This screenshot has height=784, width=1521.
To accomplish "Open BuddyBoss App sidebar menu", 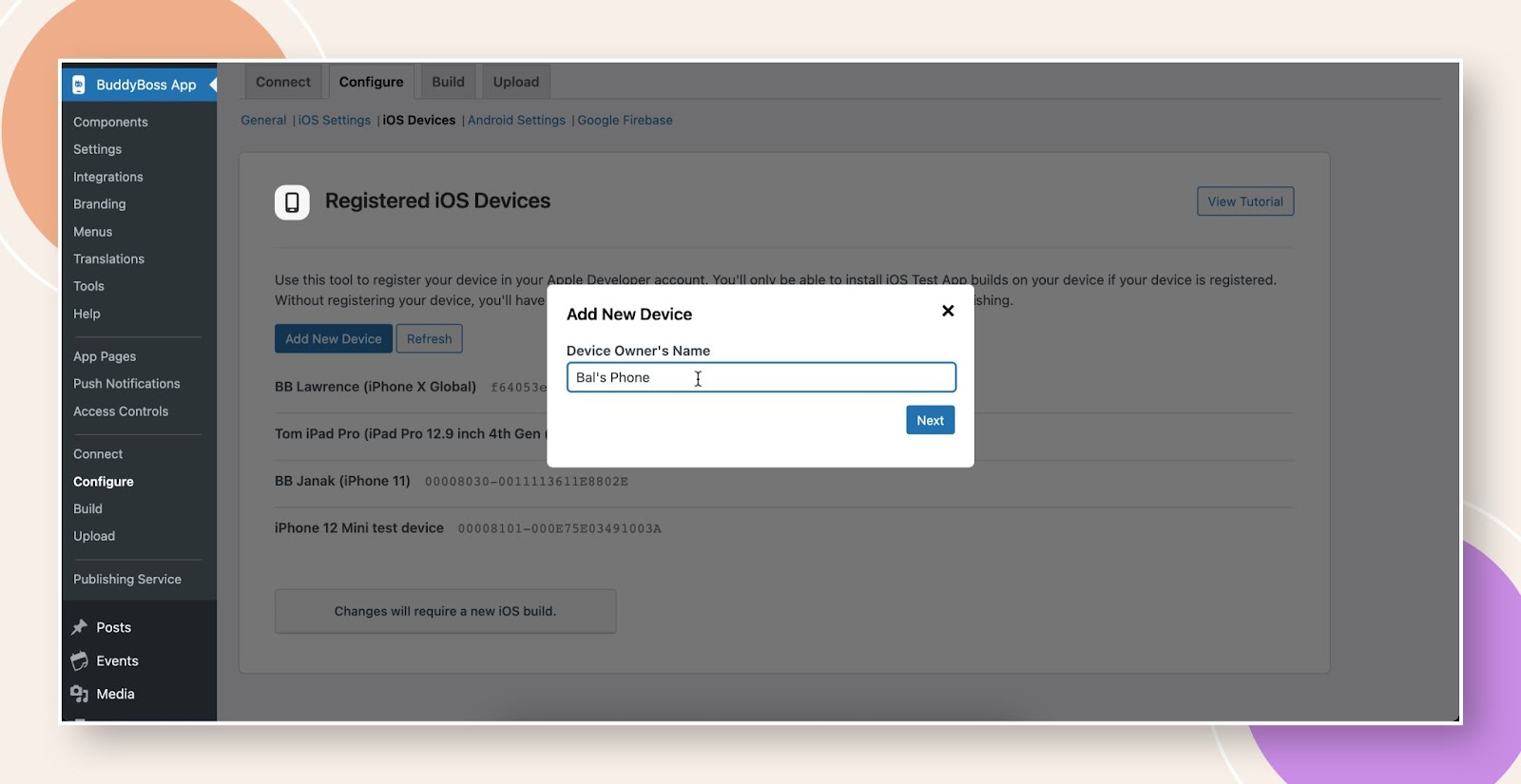I will pyautogui.click(x=139, y=85).
